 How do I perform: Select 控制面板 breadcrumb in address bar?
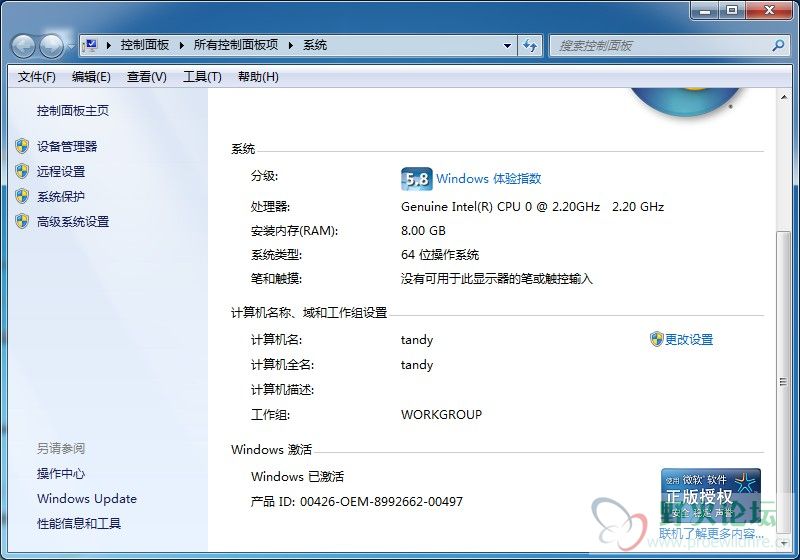click(x=144, y=45)
